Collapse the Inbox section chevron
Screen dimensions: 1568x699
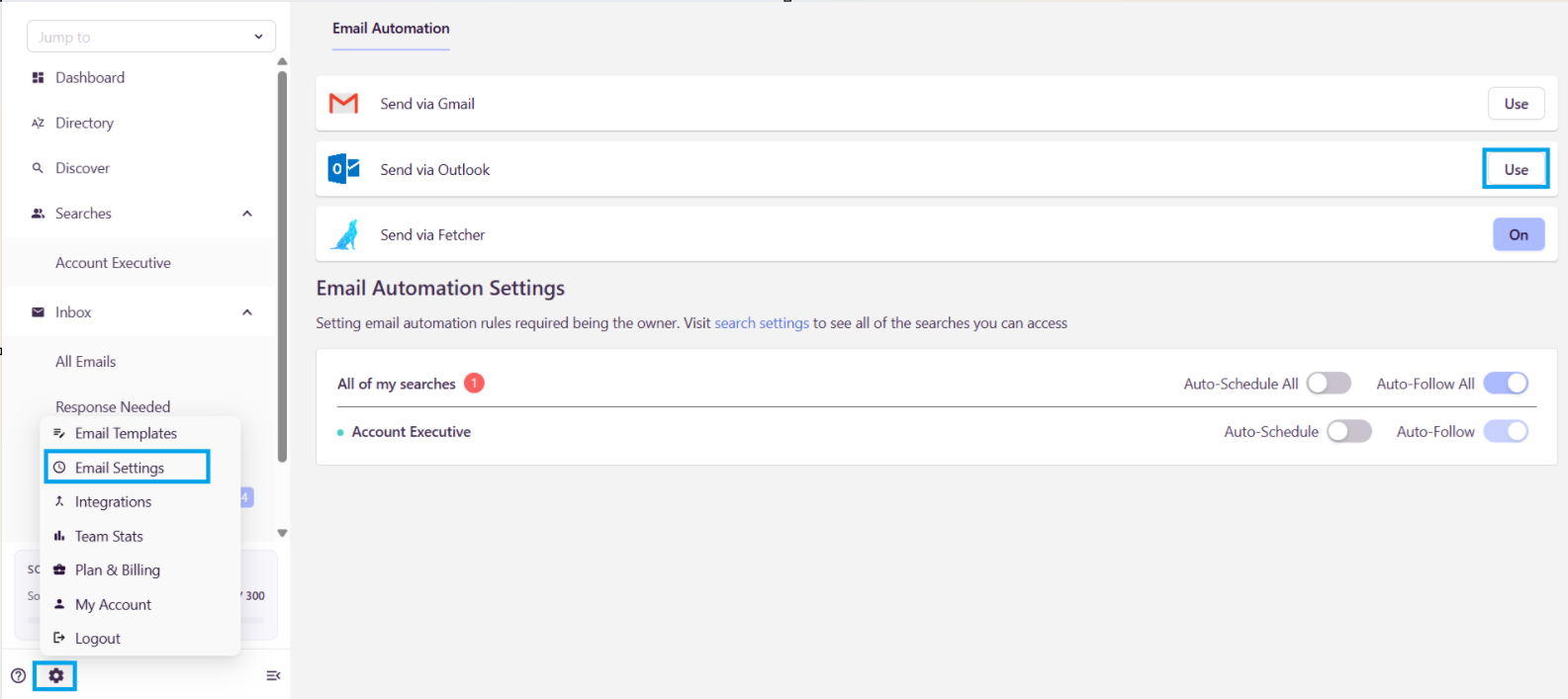point(247,312)
